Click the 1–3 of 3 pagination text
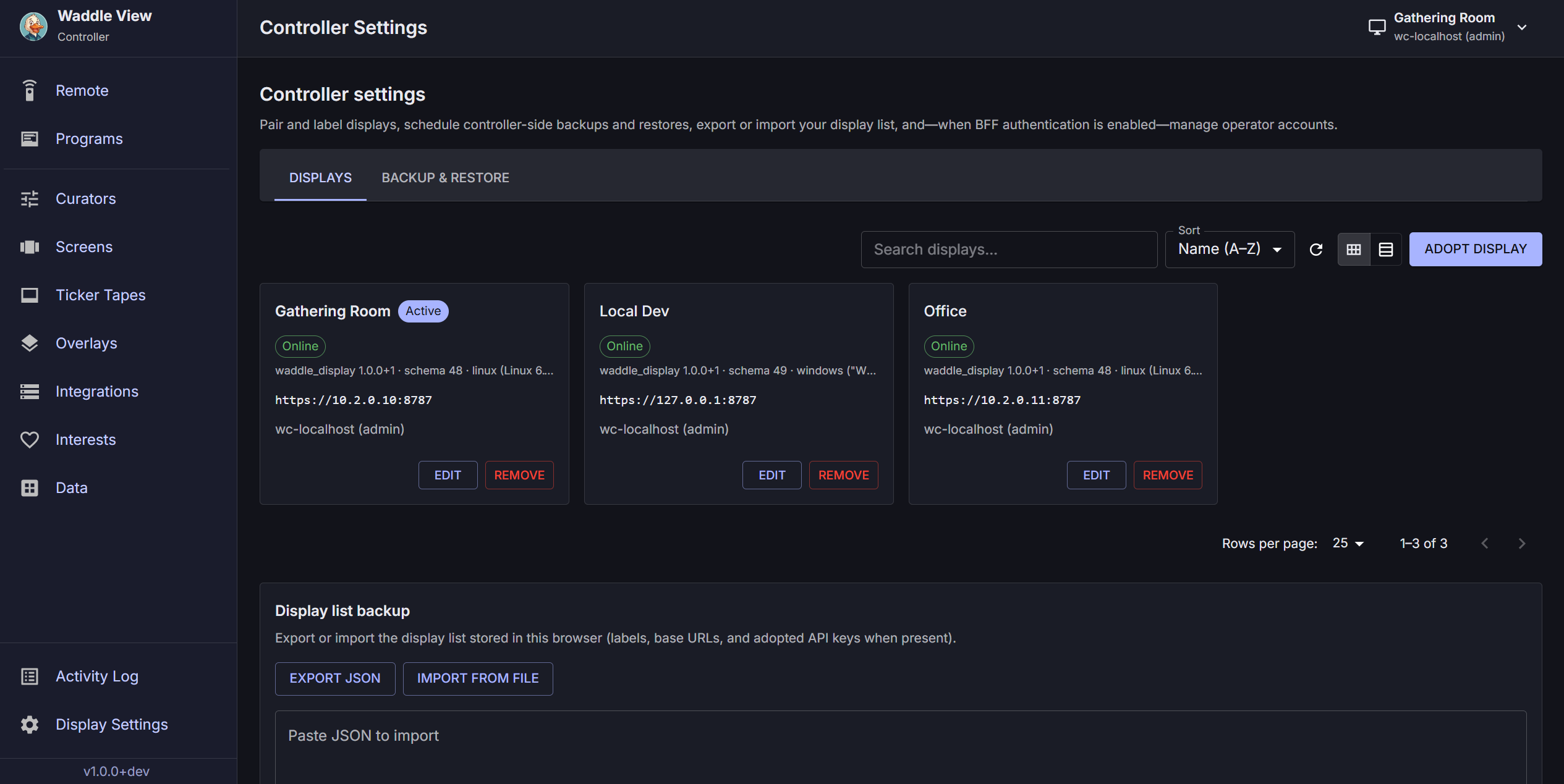This screenshot has height=784, width=1564. click(x=1424, y=543)
